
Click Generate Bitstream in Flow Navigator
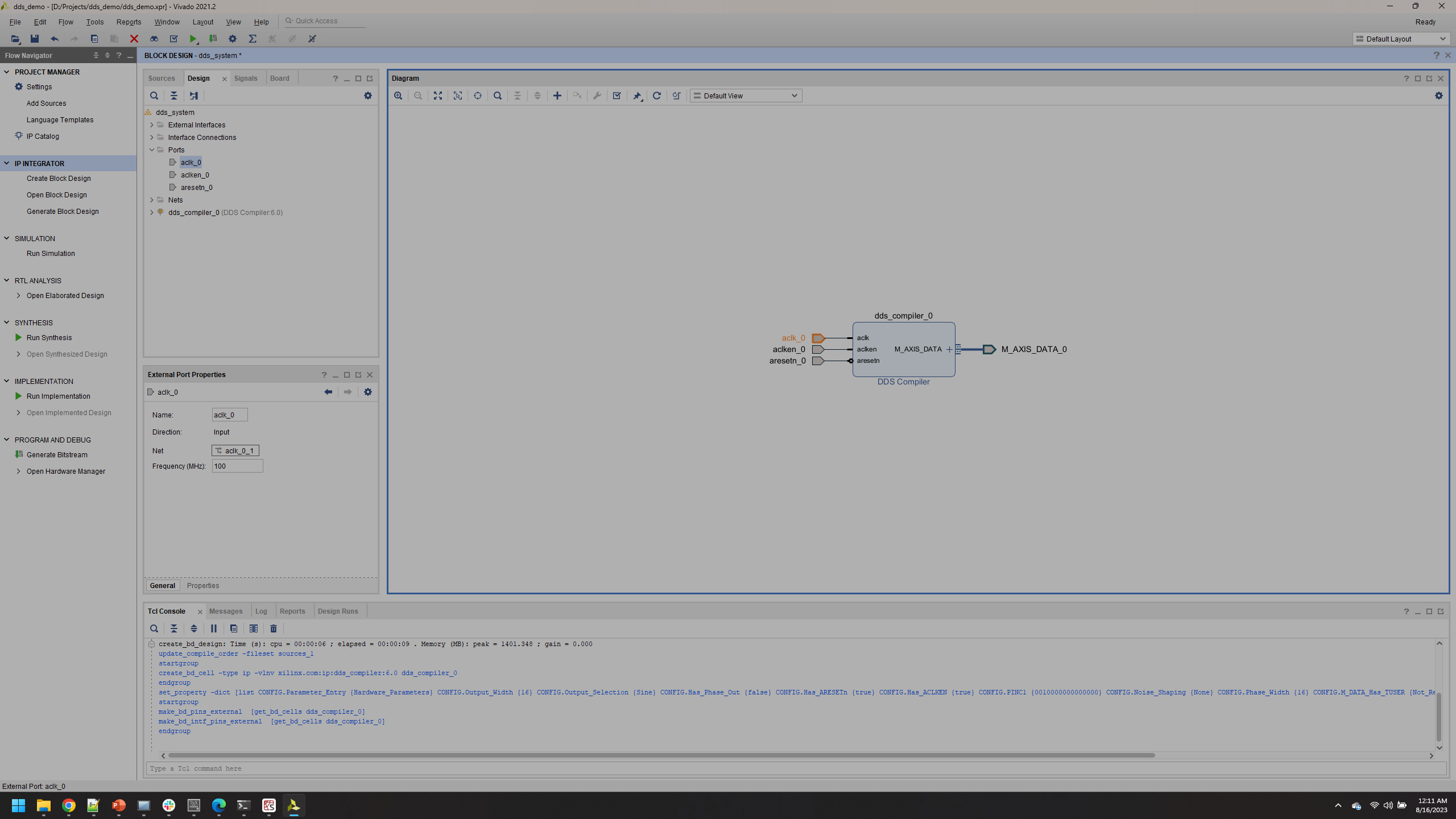coord(57,454)
